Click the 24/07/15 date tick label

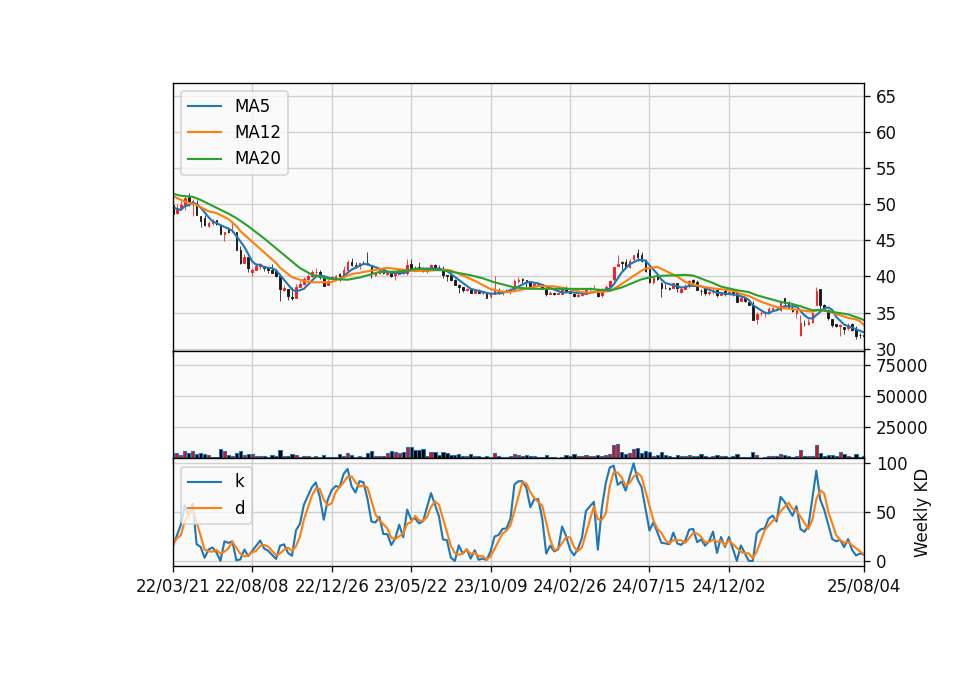tap(649, 586)
